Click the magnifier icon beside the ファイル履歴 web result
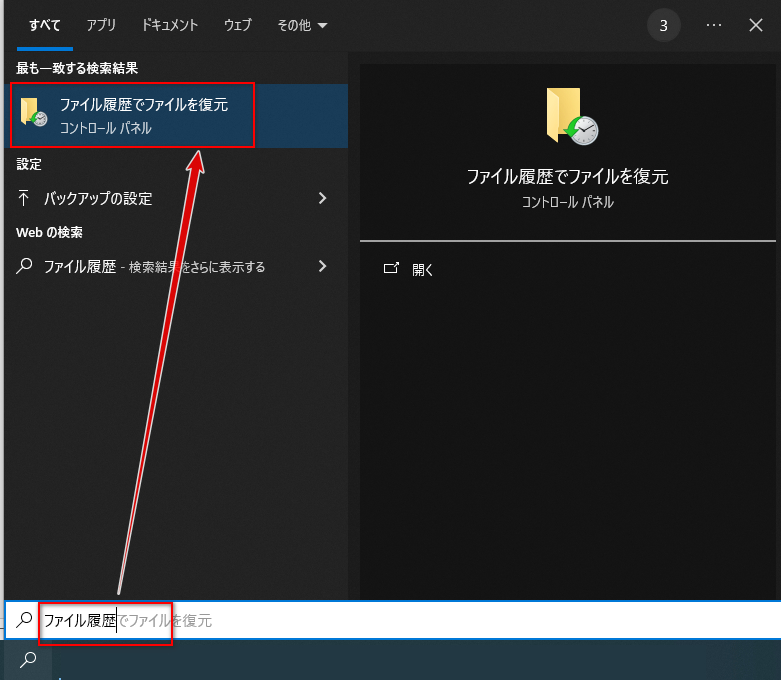Viewport: 781px width, 680px height. pos(26,266)
